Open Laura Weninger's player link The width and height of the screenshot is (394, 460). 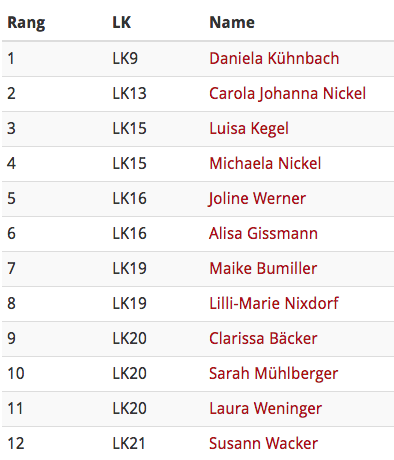click(x=265, y=408)
